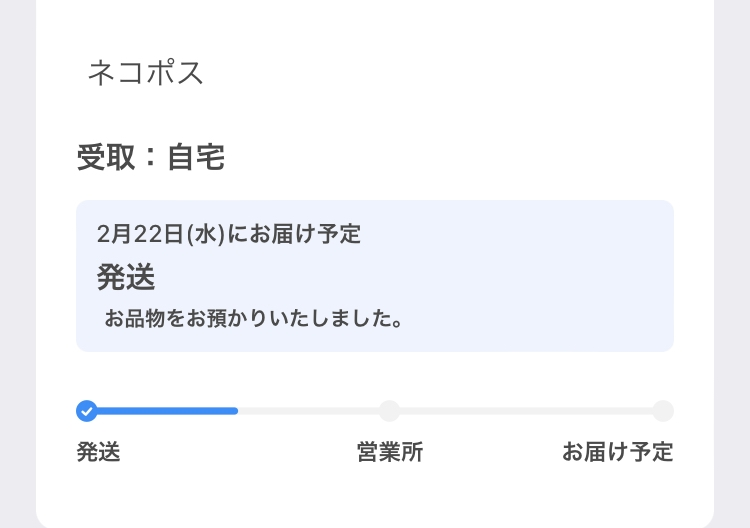Screen dimensions: 750x528
Task: Click the 受取：自宅 heading
Action: [151, 157]
